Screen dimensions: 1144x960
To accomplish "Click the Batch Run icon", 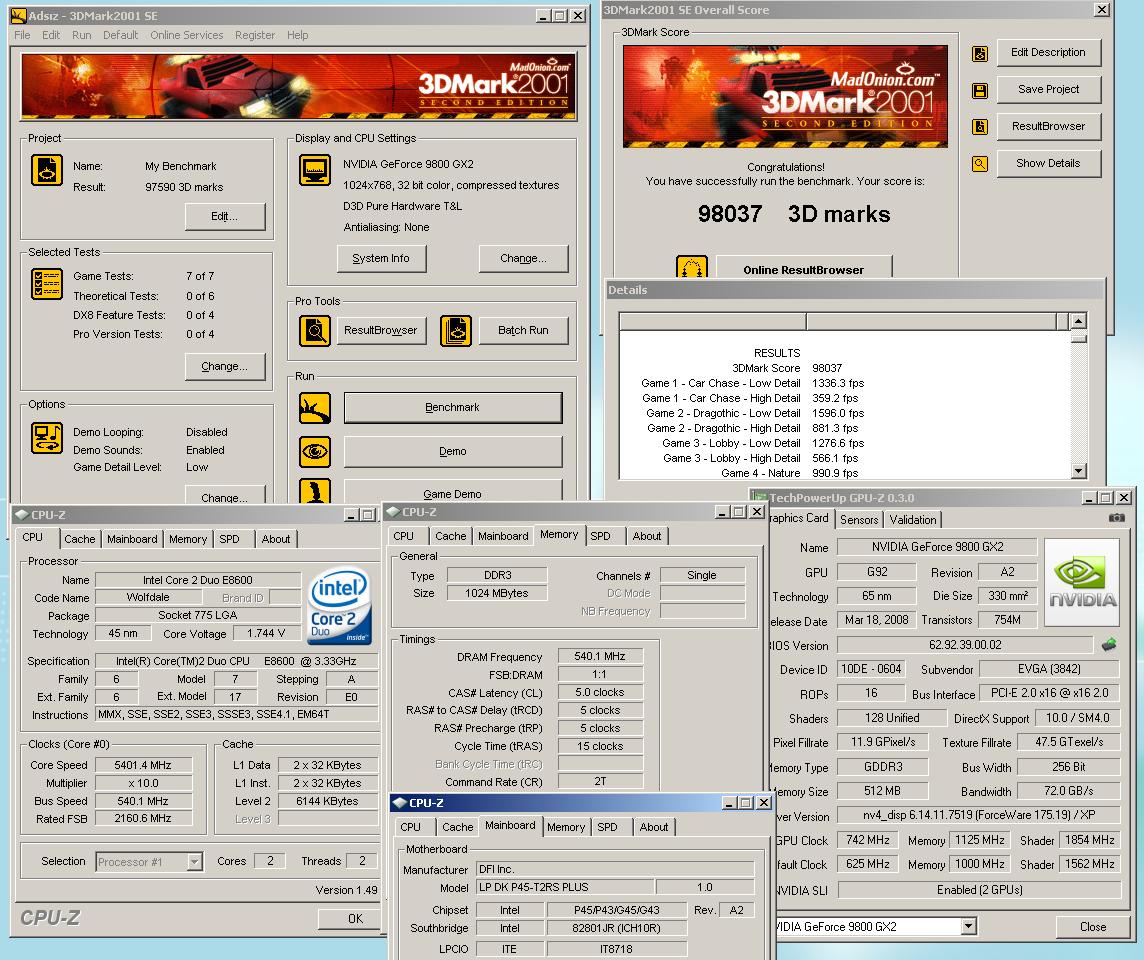I will (x=456, y=331).
